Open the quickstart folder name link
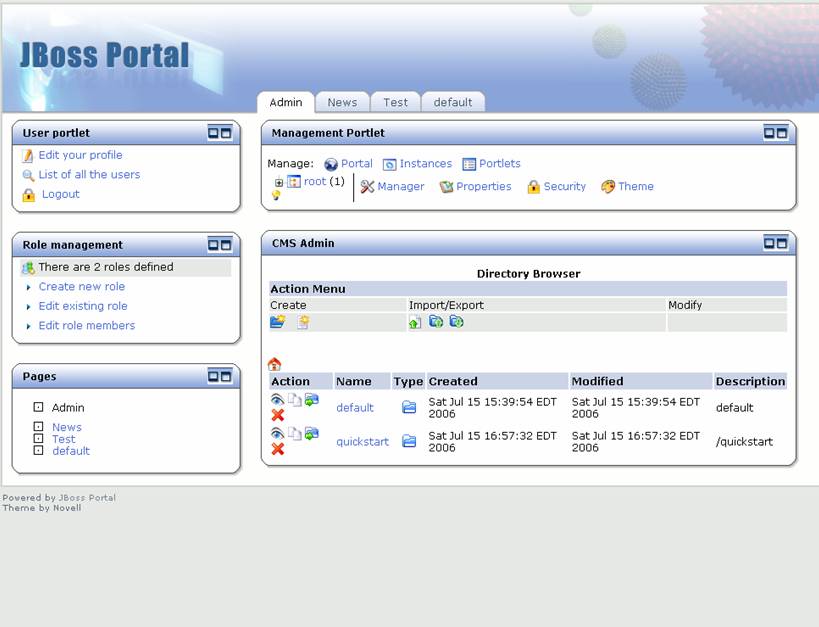This screenshot has width=819, height=627. [362, 442]
